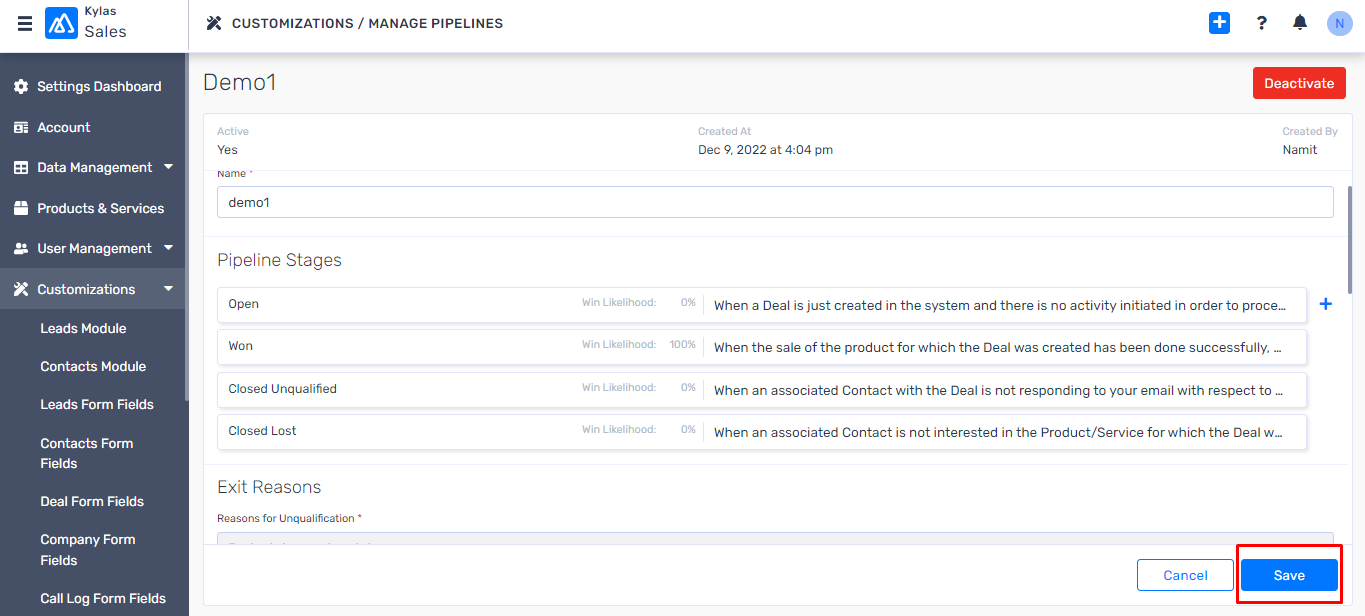Click Closed Unqualified stage description
This screenshot has width=1365, height=616.
pyautogui.click(x=998, y=391)
